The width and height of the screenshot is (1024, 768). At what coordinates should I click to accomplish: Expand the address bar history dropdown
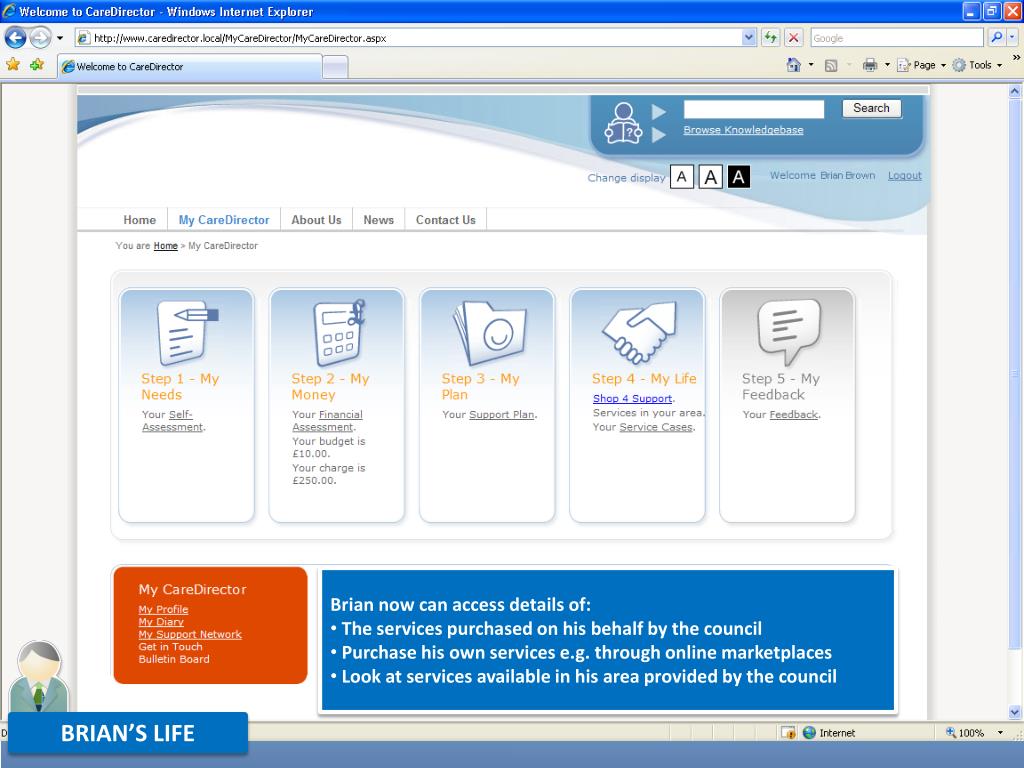pos(748,38)
